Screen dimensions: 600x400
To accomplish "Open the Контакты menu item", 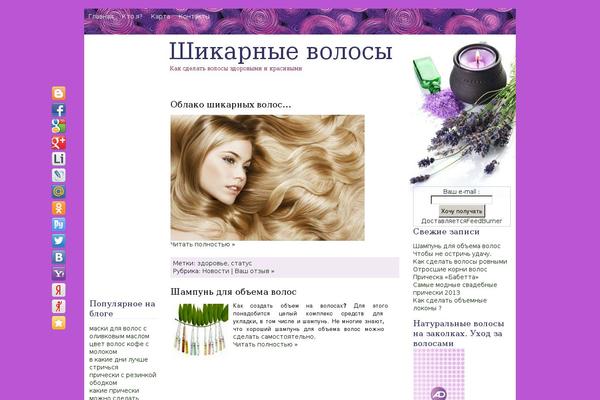I will pyautogui.click(x=194, y=17).
